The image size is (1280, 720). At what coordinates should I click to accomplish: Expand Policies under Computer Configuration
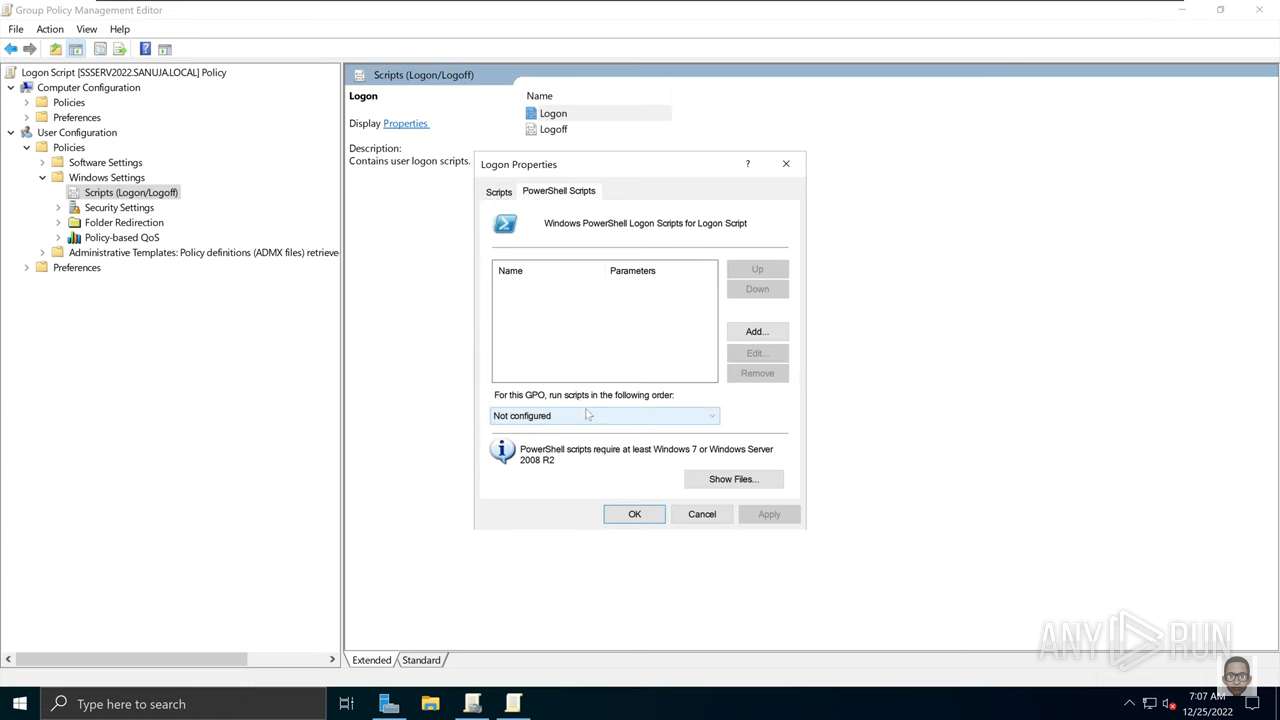point(27,102)
